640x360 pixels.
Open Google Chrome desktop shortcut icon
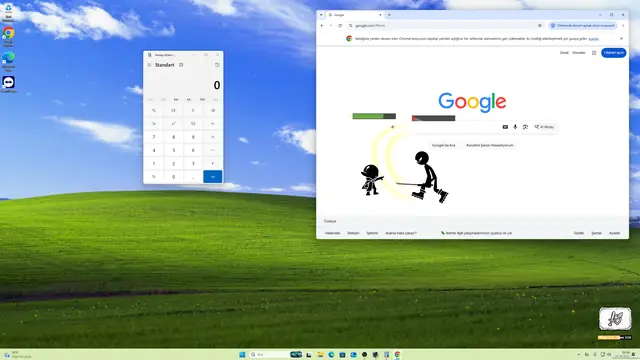pyautogui.click(x=8, y=37)
